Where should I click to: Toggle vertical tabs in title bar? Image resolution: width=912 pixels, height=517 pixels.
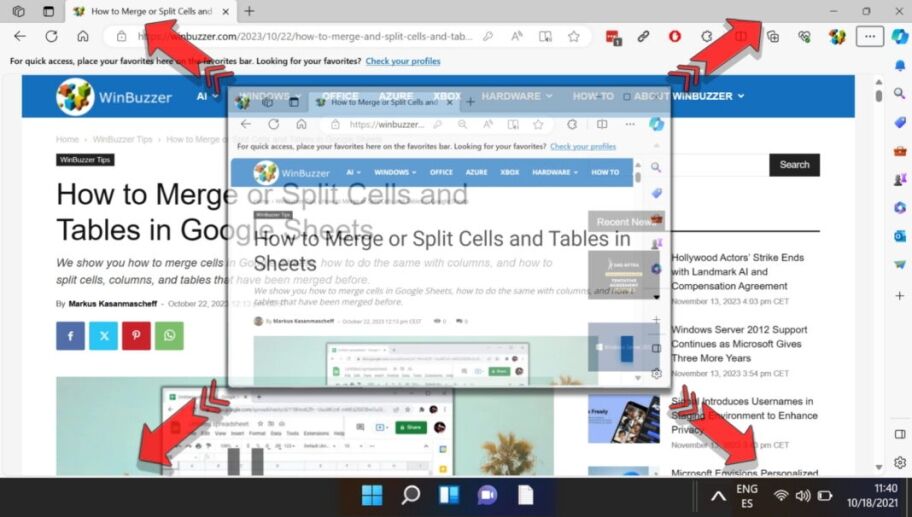tap(48, 11)
